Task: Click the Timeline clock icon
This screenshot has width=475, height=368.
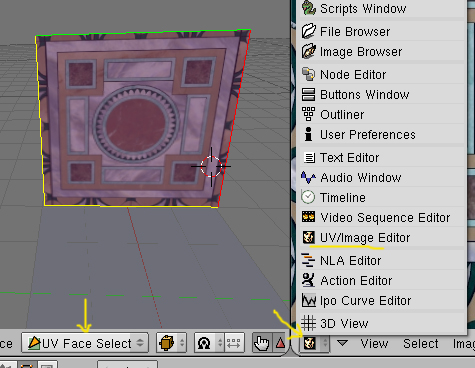Action: point(308,197)
